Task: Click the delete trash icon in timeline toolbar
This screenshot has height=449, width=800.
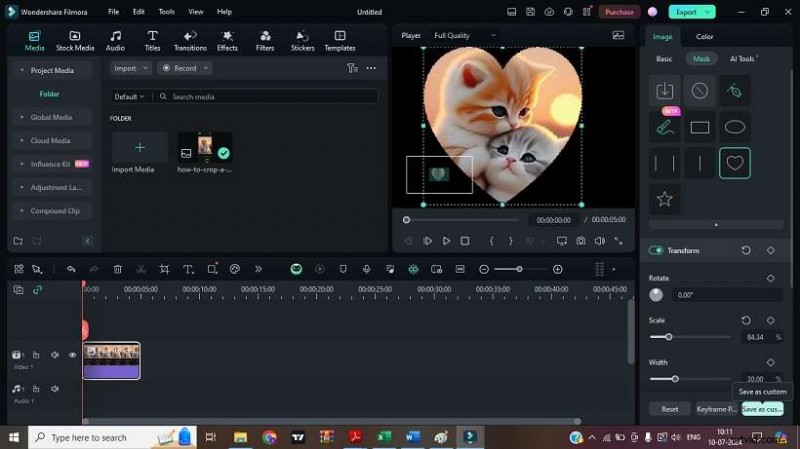Action: click(x=117, y=269)
